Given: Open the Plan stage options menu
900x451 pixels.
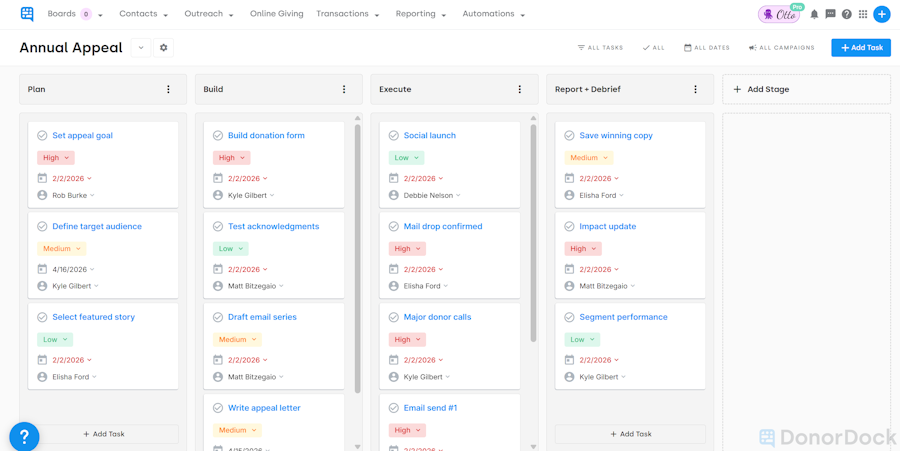Looking at the screenshot, I should 168,89.
